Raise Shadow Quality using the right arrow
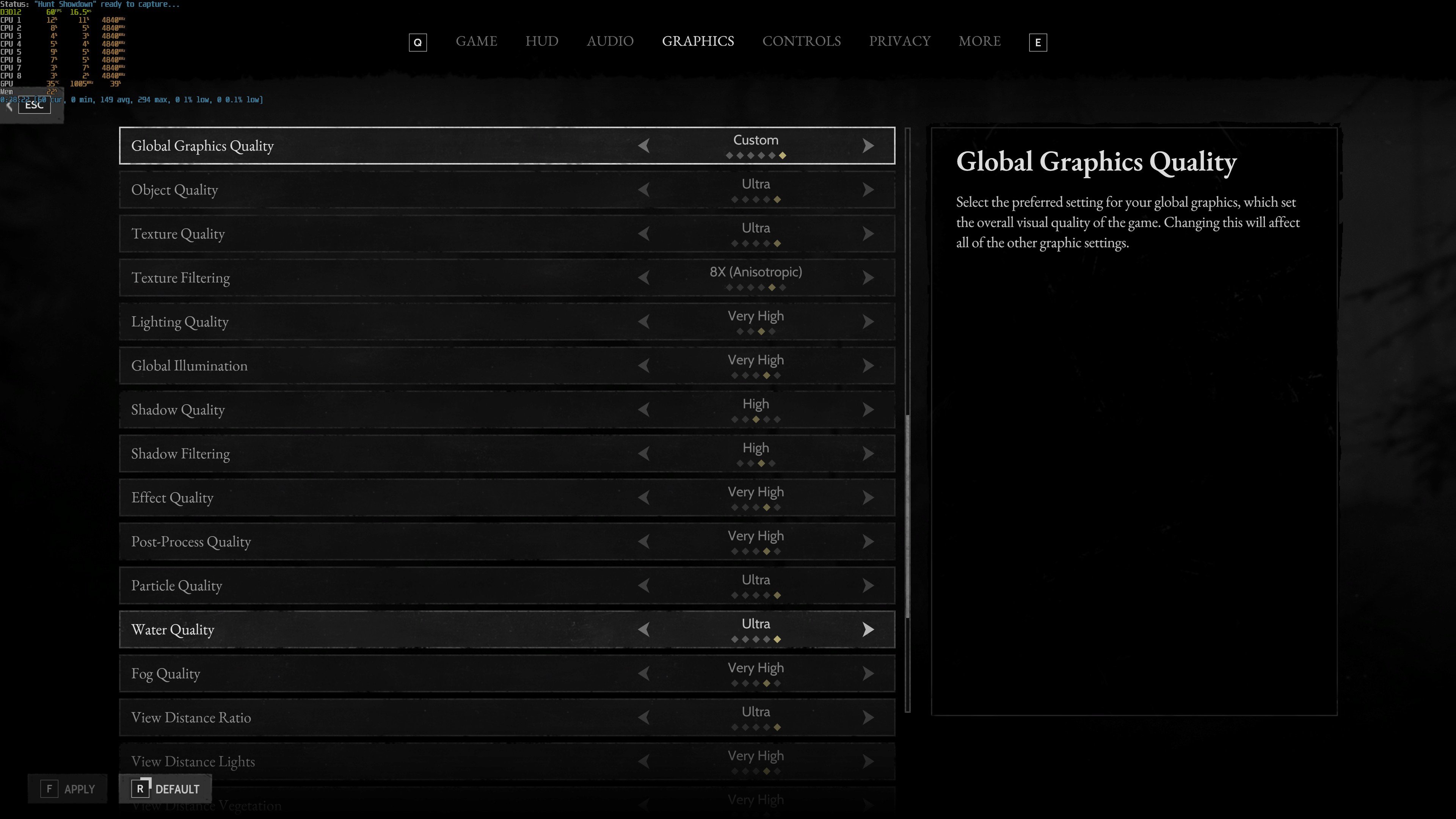1456x819 pixels. coord(868,410)
